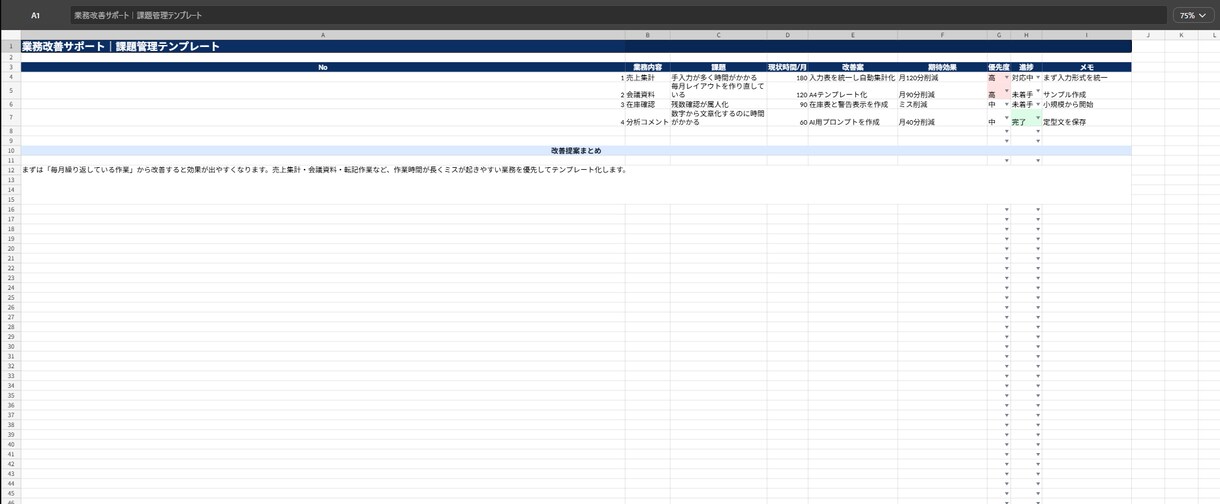The image size is (1220, 504).
Task: Select cell 小規模から開始
Action: [x=1086, y=104]
